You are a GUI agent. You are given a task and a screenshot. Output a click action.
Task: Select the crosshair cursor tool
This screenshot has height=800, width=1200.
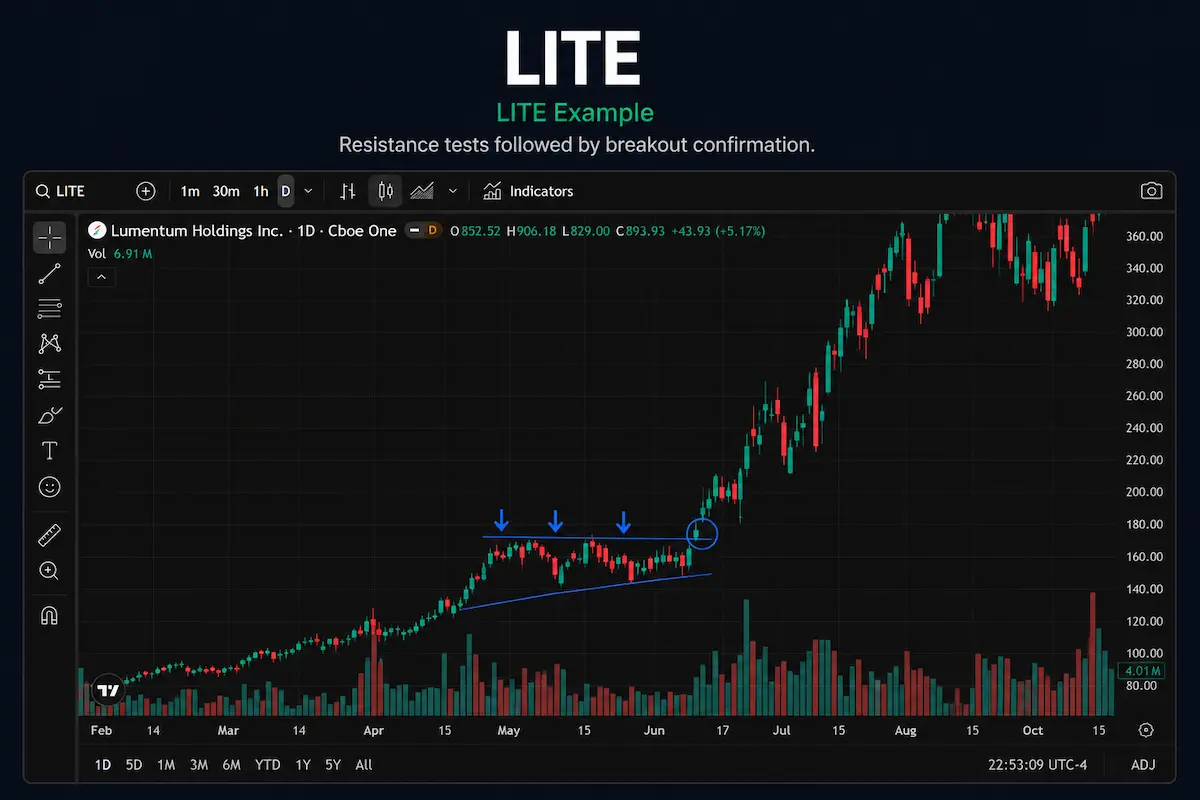click(49, 237)
